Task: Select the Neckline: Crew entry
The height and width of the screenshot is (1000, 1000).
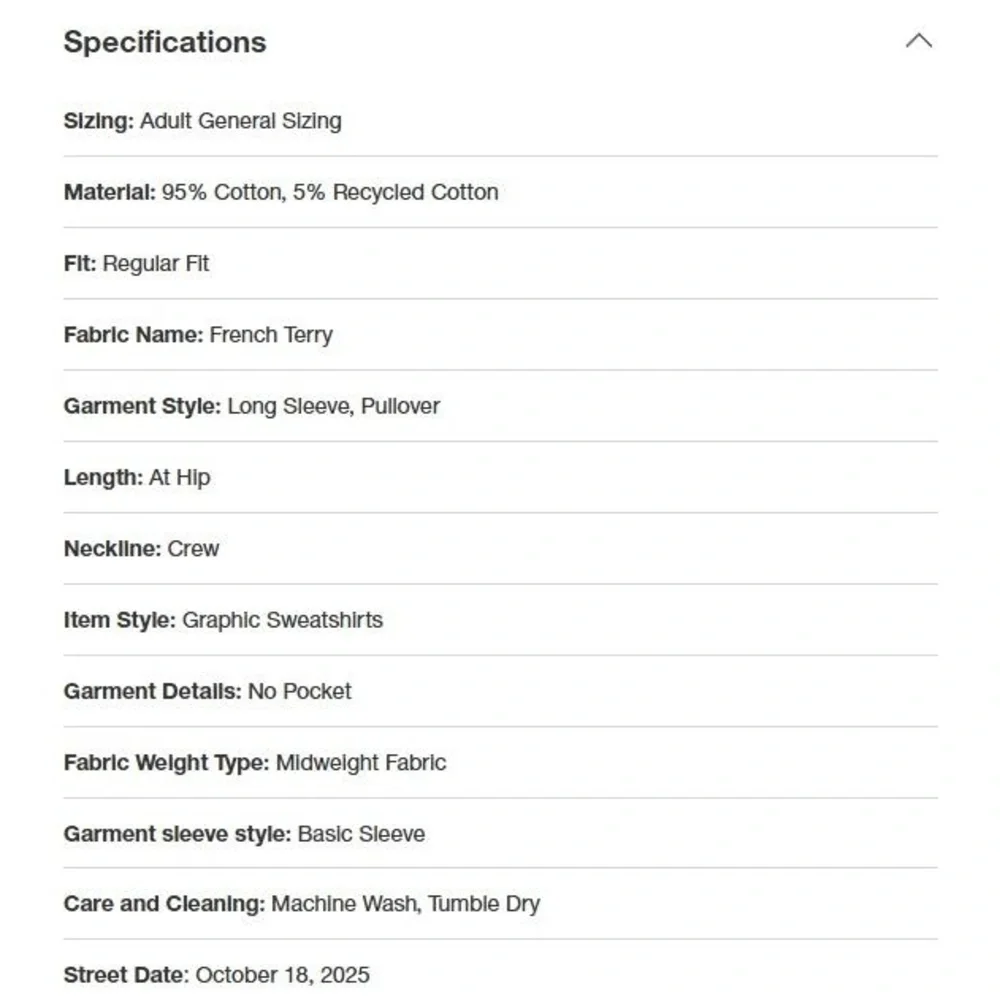Action: [x=142, y=548]
